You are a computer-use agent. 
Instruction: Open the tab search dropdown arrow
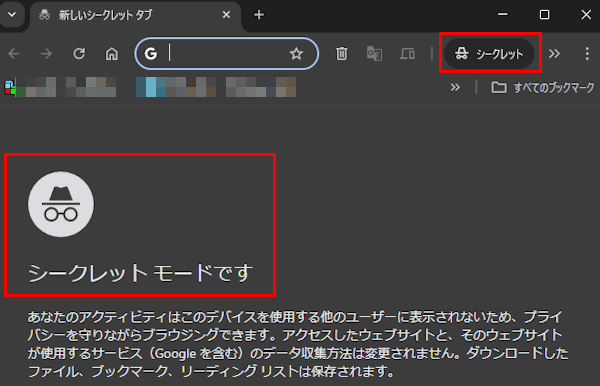coord(12,15)
